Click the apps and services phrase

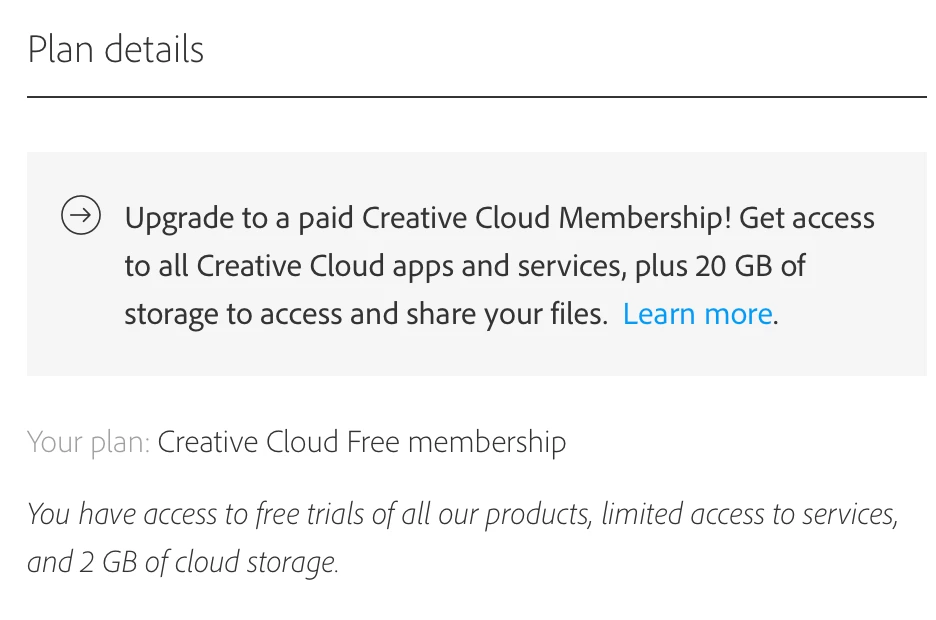[509, 266]
